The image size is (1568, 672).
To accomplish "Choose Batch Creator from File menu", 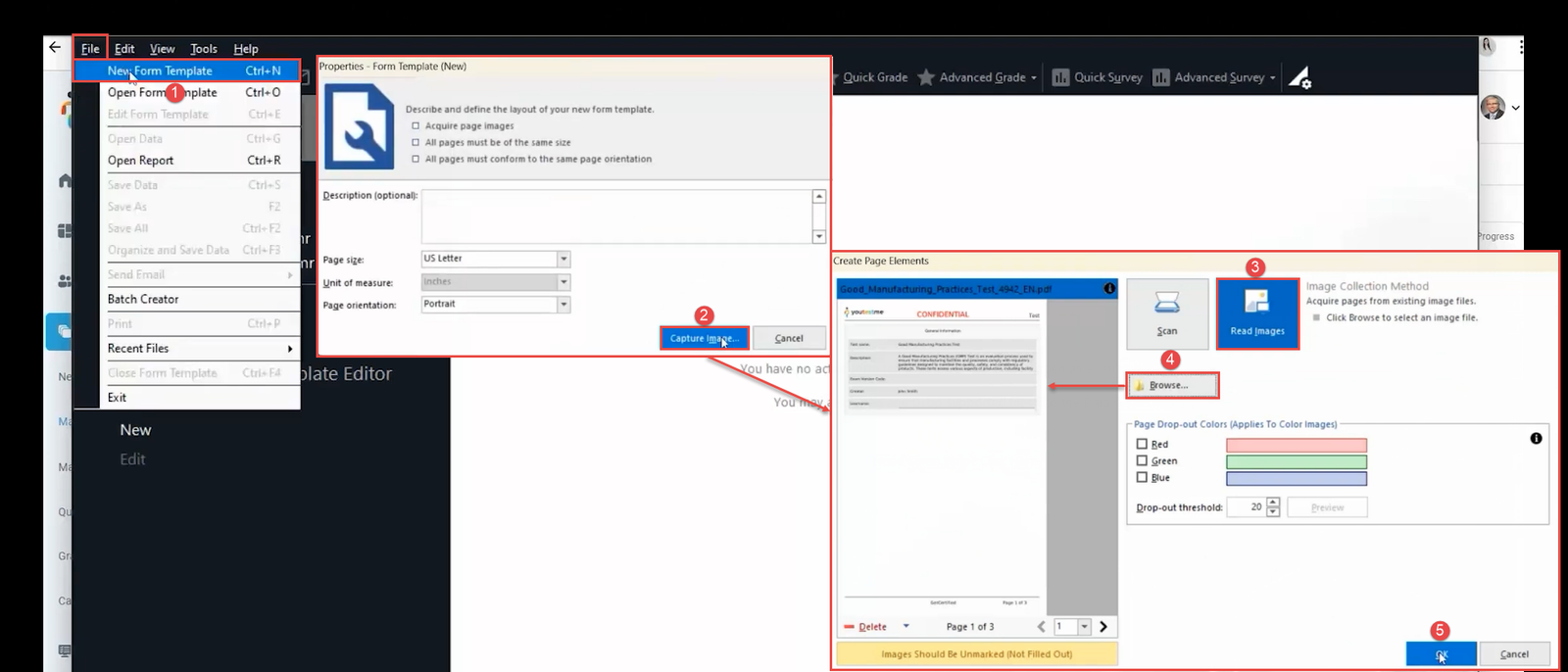I will click(x=143, y=299).
